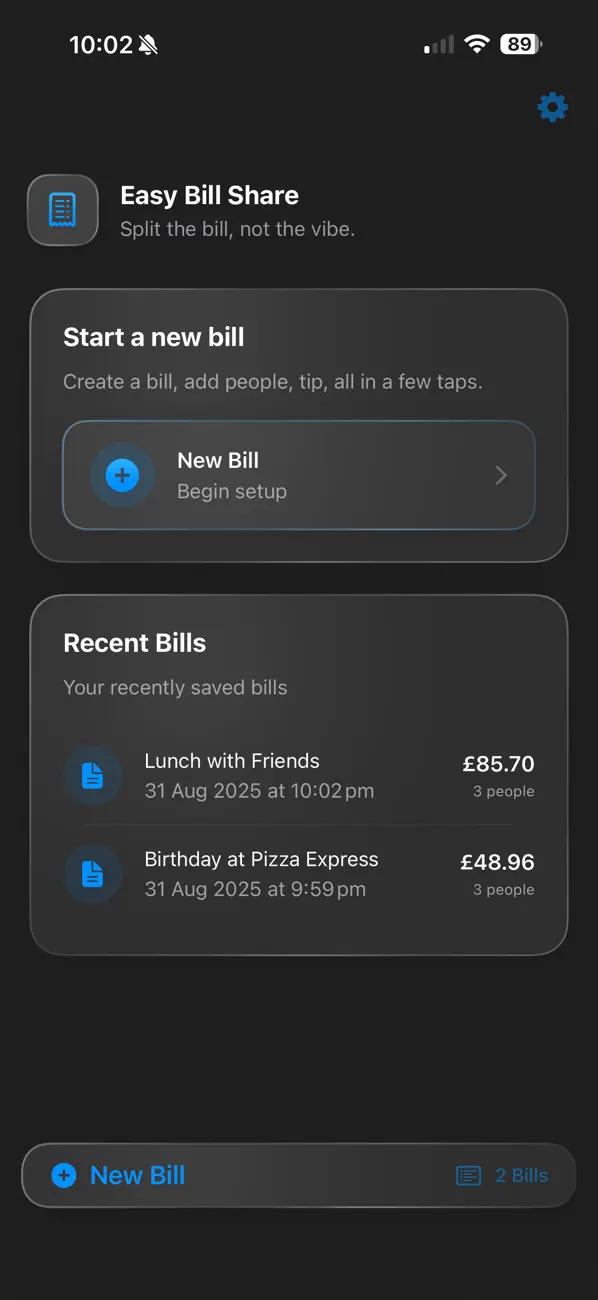Open Begin setup under New Bill
The height and width of the screenshot is (1300, 598).
coord(232,491)
